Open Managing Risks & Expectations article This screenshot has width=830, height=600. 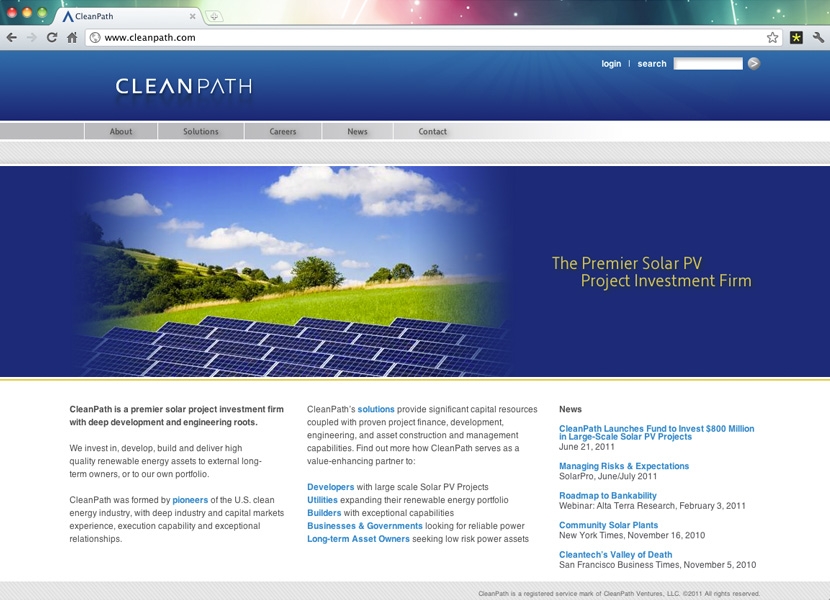(624, 466)
